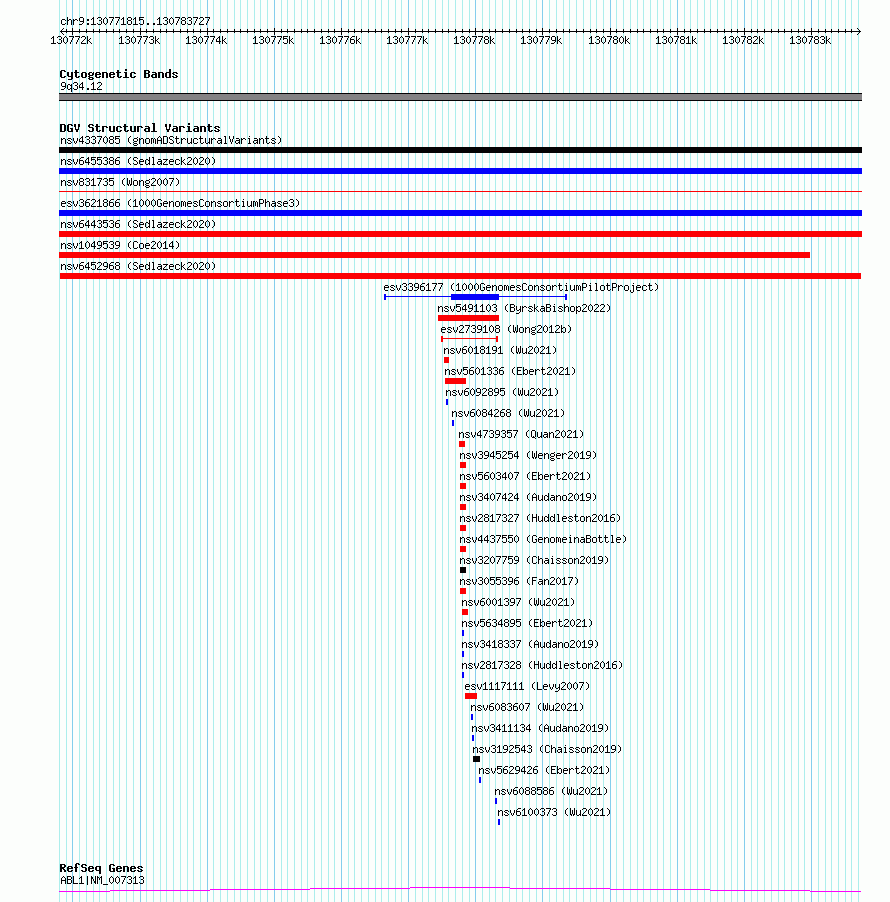The width and height of the screenshot is (890, 902).
Task: Click the DGV Structural Variants track title
Action: 140,128
